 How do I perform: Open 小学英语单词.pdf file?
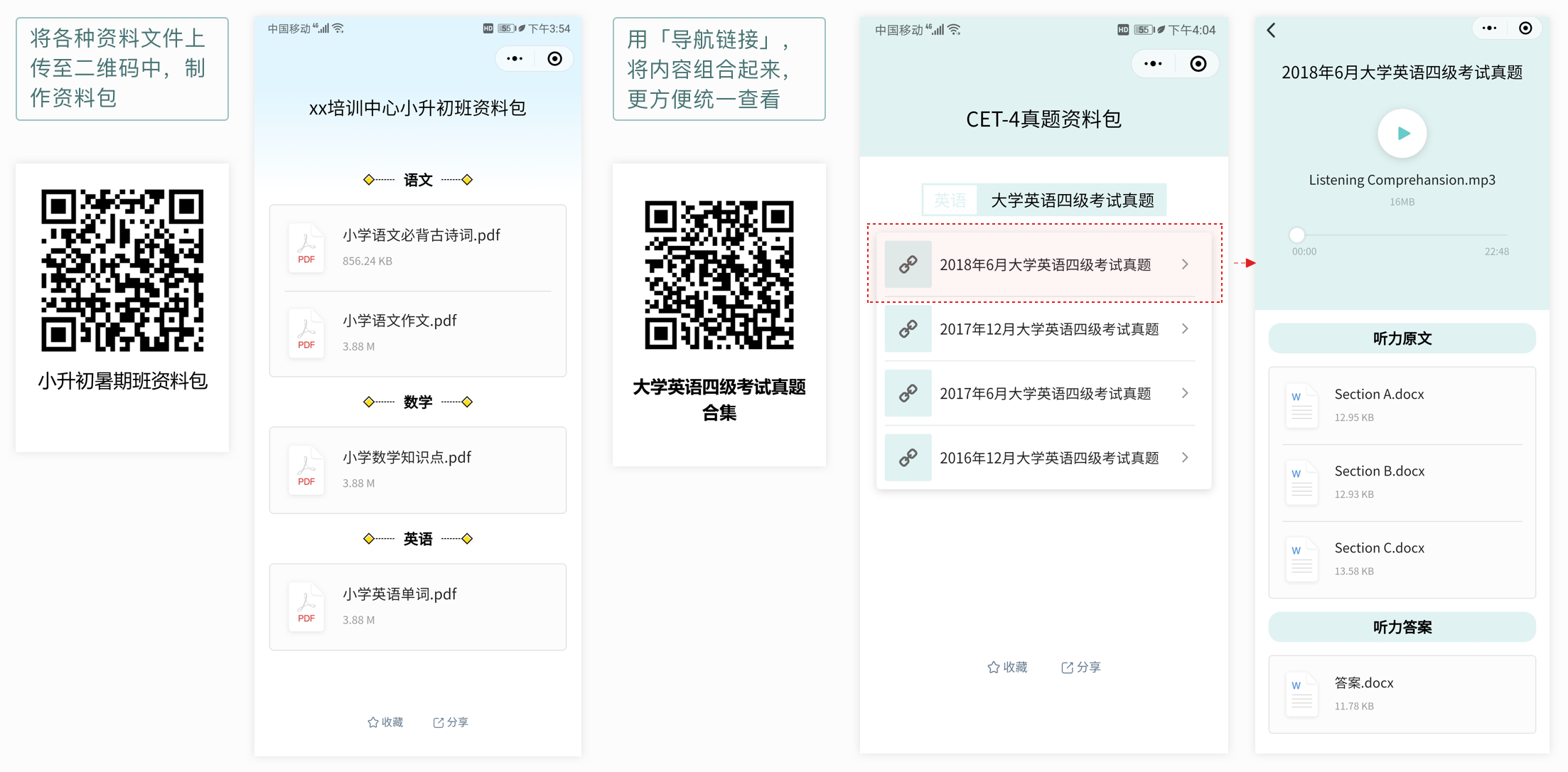[x=418, y=606]
